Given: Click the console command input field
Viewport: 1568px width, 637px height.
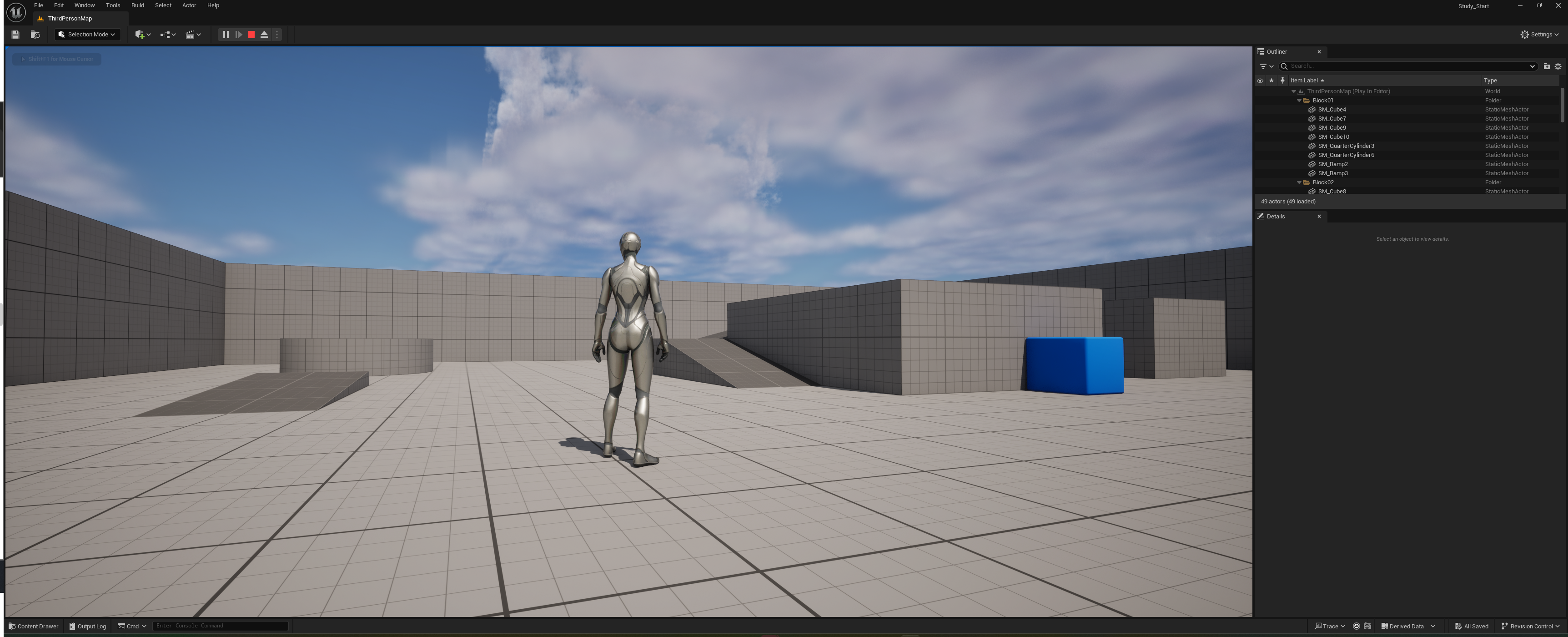Looking at the screenshot, I should (x=220, y=626).
